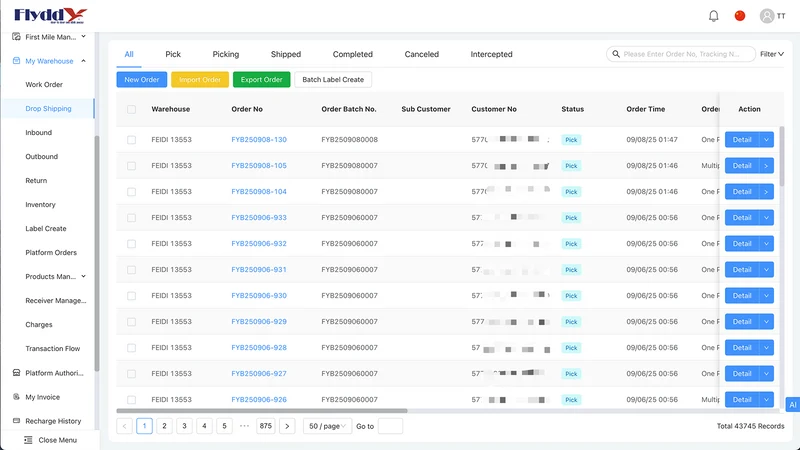Click the sidebar menu scrollbar
Screen dimensions: 800x450
click(x=97, y=253)
